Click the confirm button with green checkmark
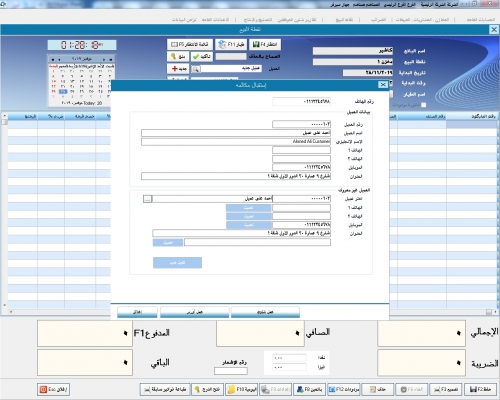The image size is (500, 400). click(202, 56)
